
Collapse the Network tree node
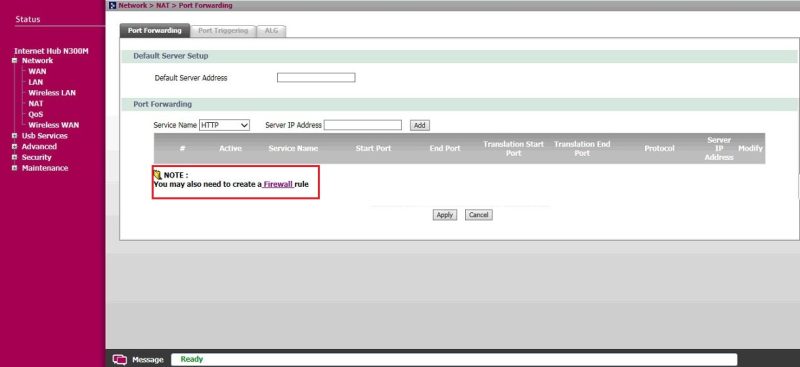(15, 61)
